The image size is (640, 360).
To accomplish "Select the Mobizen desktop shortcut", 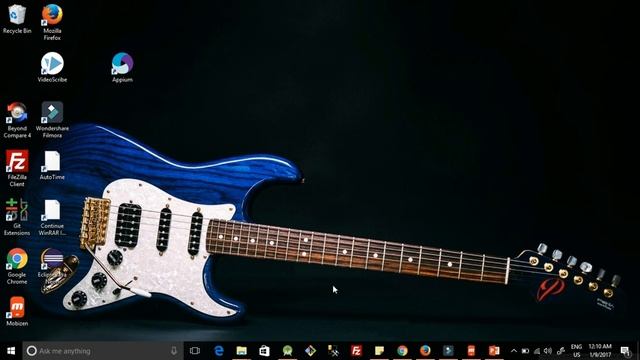I will click(17, 311).
